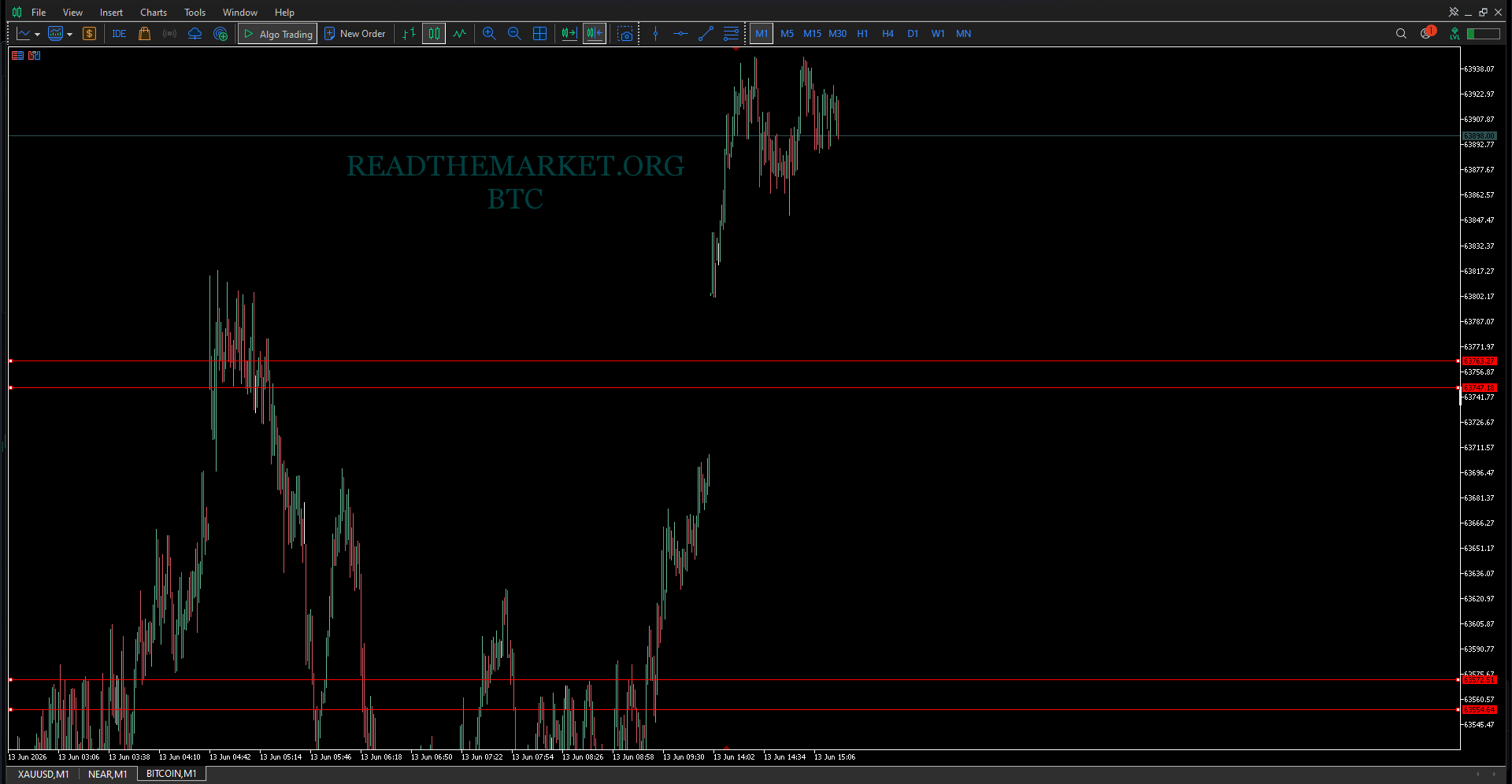Screen dimensions: 1512x784
Task: Expand the chart type dropdown arrow
Action: (37, 35)
